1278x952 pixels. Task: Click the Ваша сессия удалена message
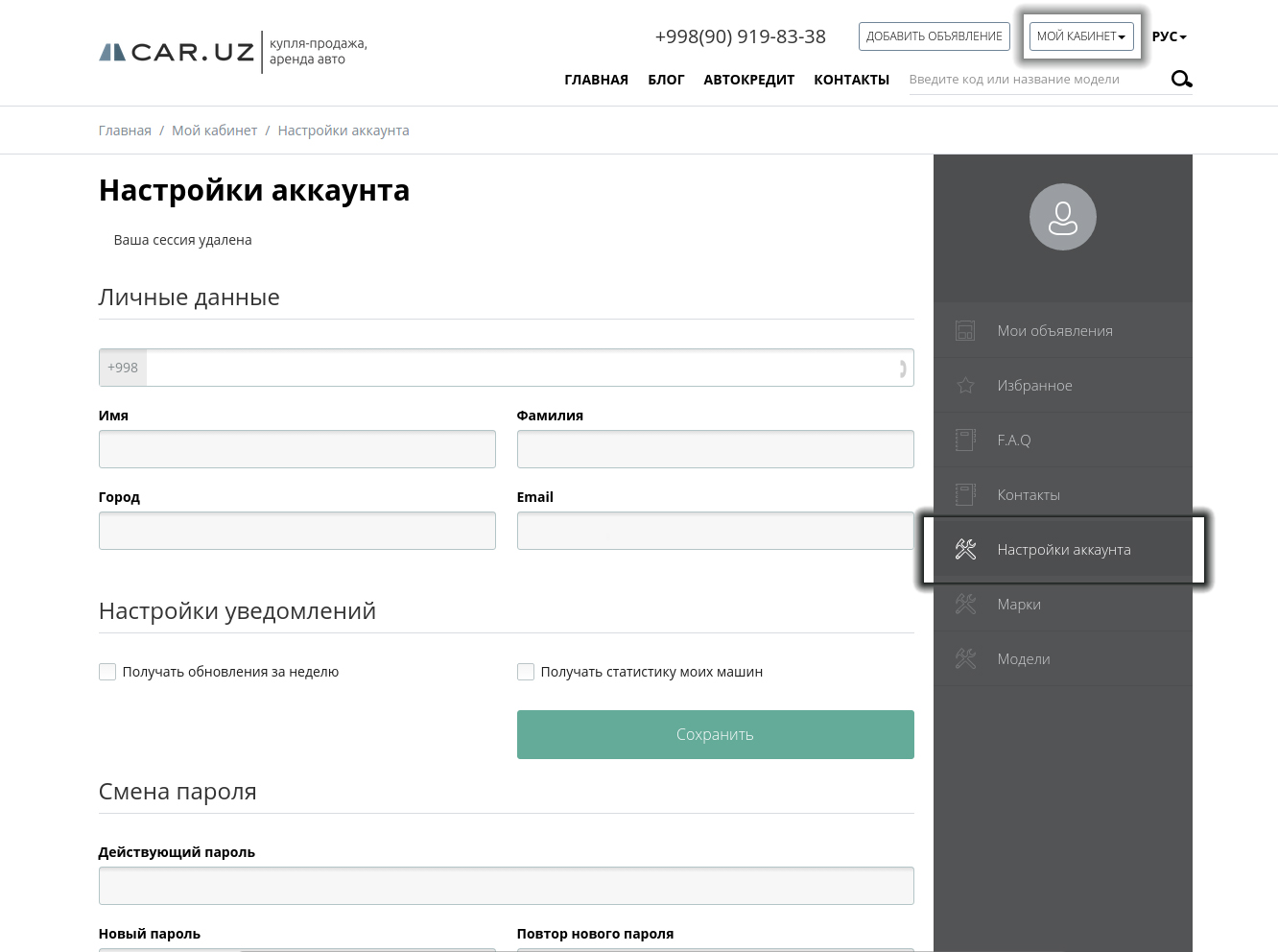(x=183, y=240)
